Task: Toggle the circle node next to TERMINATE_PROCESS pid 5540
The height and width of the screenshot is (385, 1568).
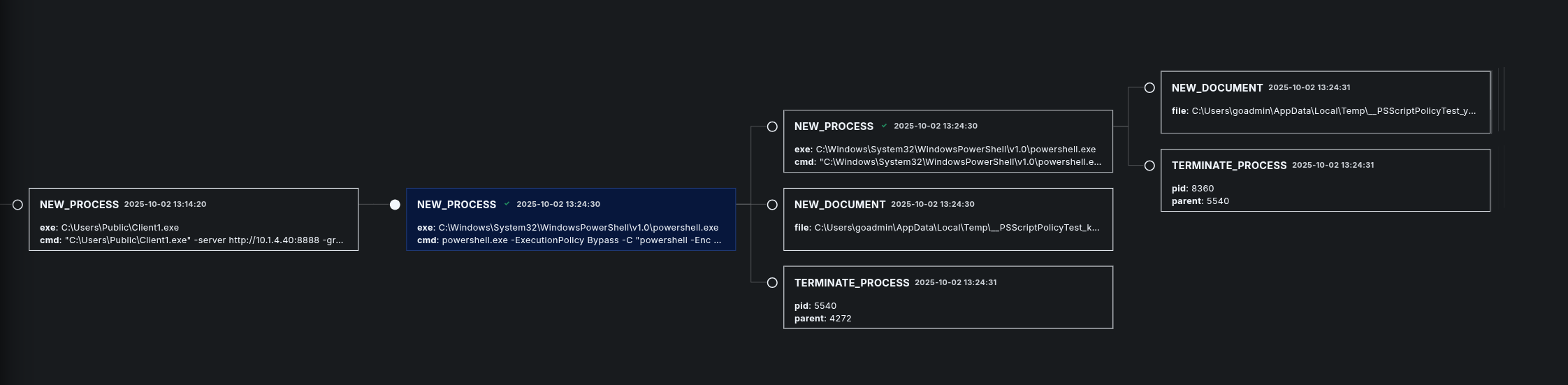Action: tap(772, 283)
